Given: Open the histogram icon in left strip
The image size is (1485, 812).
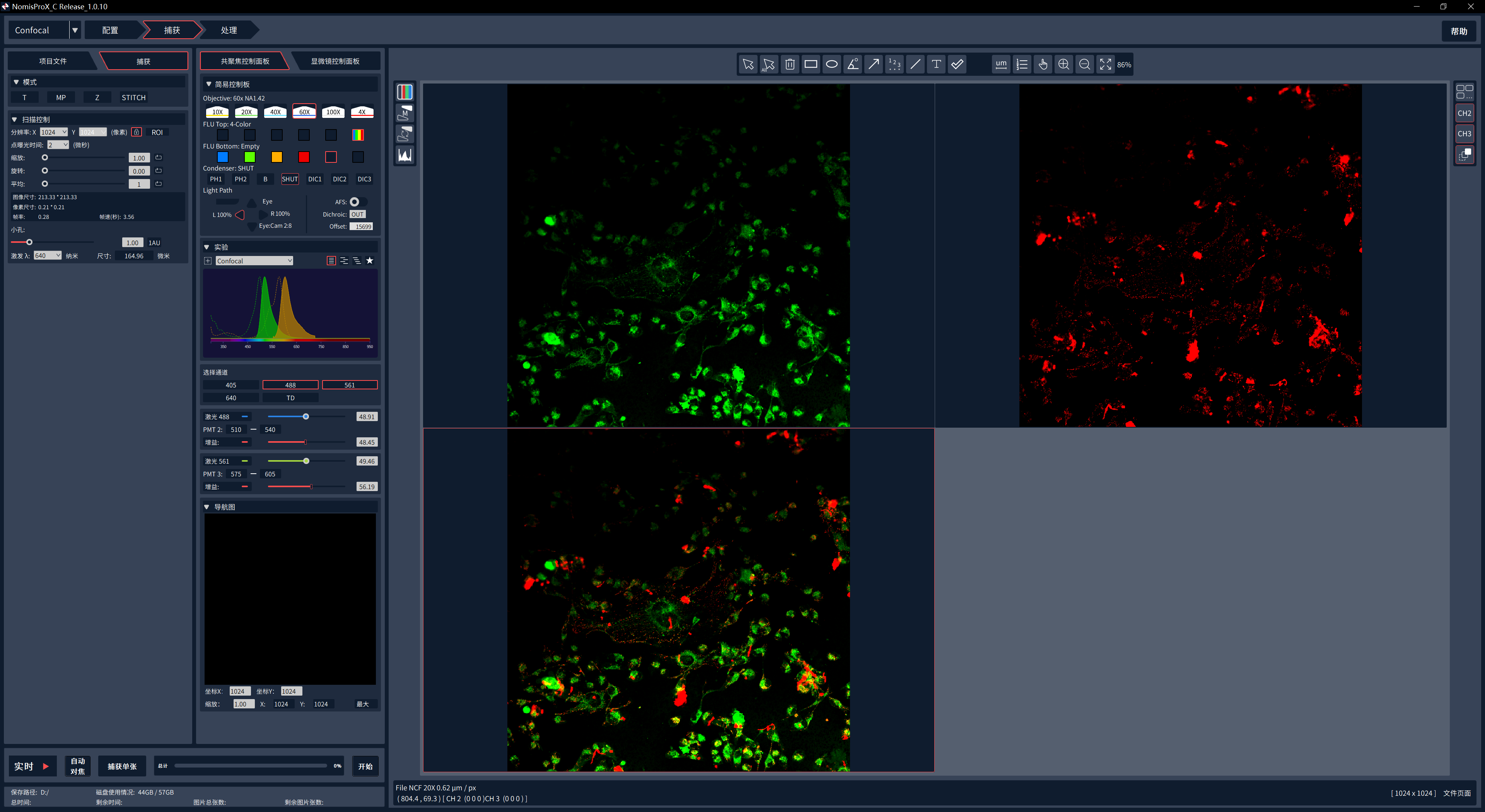Looking at the screenshot, I should [405, 155].
